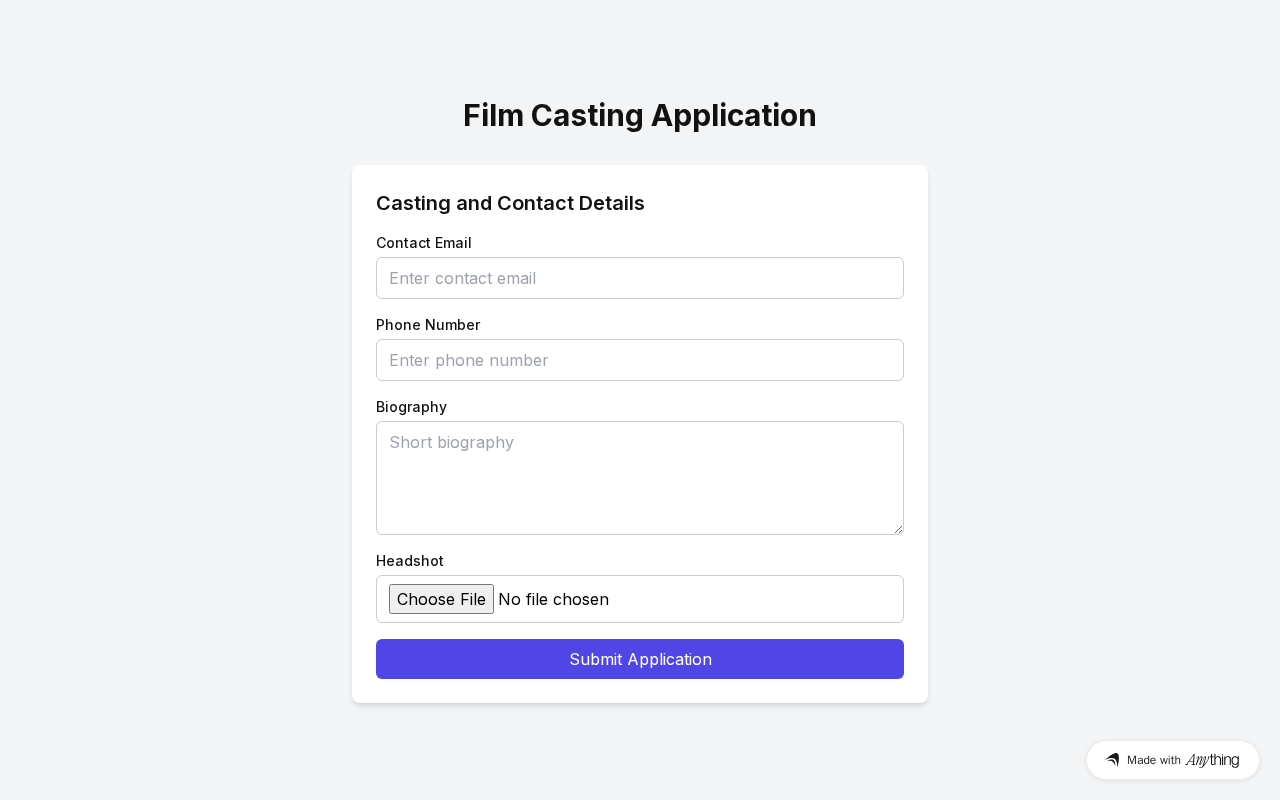Focus the Contact Email input field
Viewport: 1280px width, 800px height.
point(640,278)
